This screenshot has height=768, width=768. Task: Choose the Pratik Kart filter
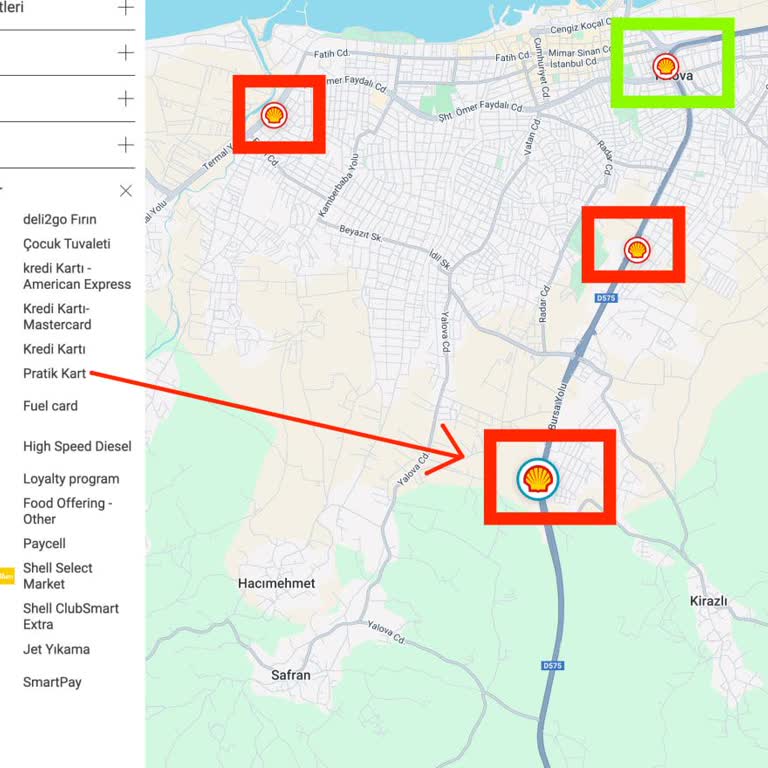coord(54,374)
